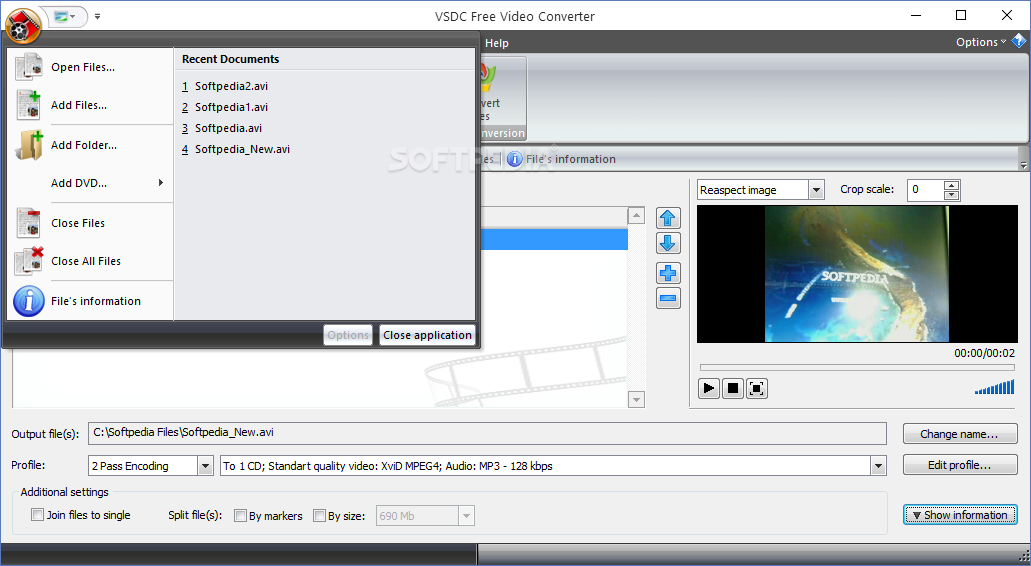
Task: Click the selected blue row in file list
Action: click(x=554, y=239)
